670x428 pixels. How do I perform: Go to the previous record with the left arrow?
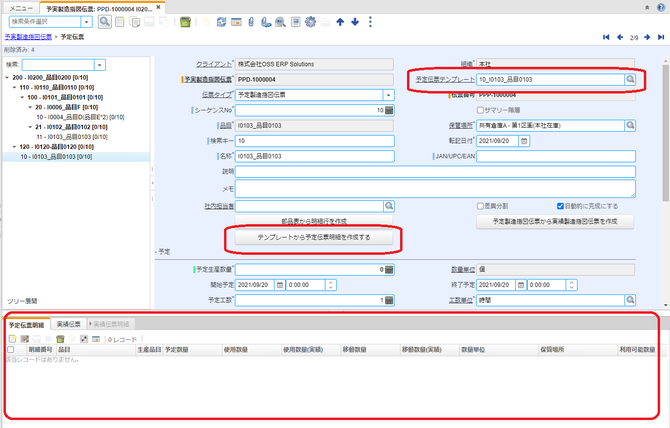[620, 37]
